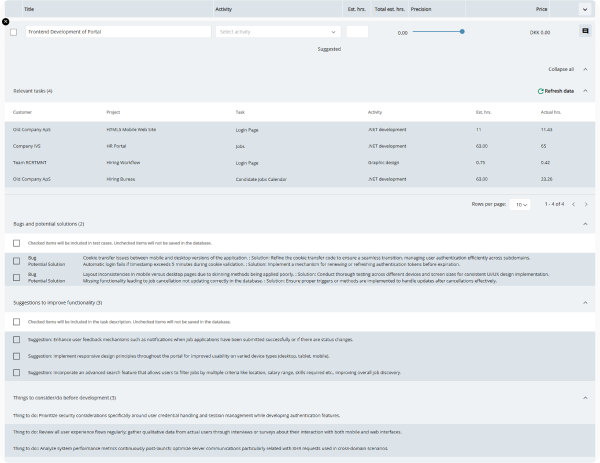
Task: Click the green Refresh data icon
Action: 541,91
